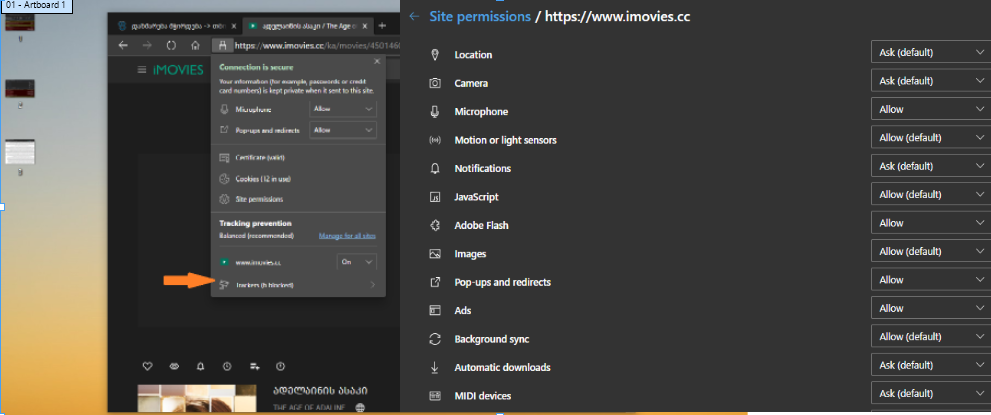Click the back arrow beside Site permissions

click(x=414, y=16)
